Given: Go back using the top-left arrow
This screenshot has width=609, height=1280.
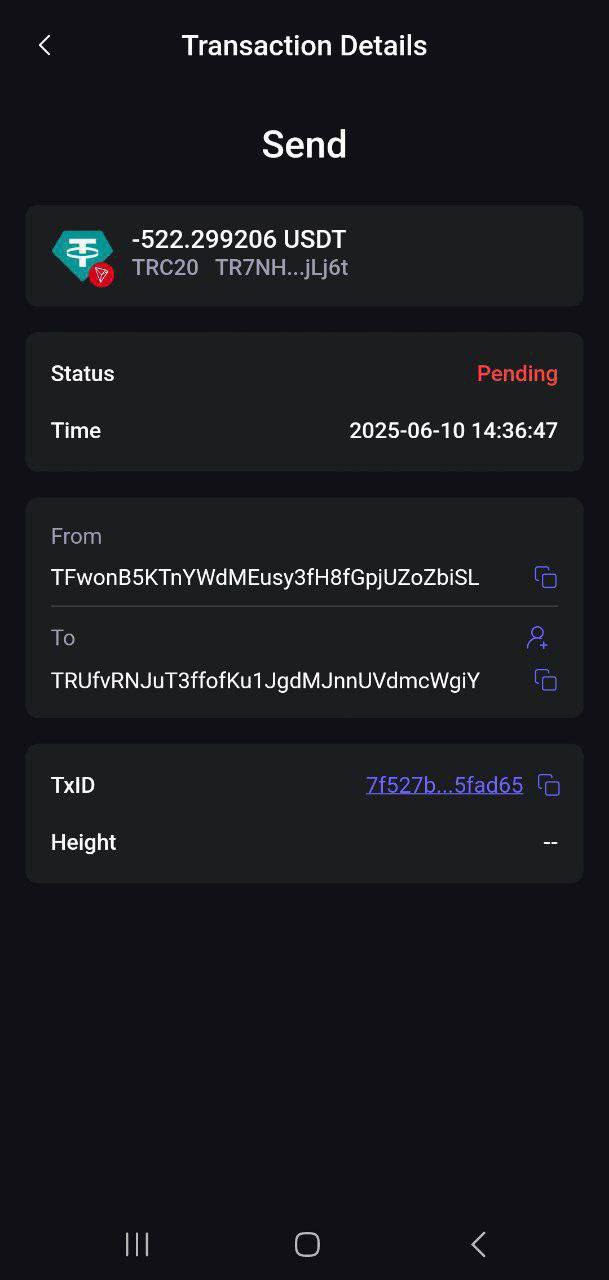Looking at the screenshot, I should (44, 45).
